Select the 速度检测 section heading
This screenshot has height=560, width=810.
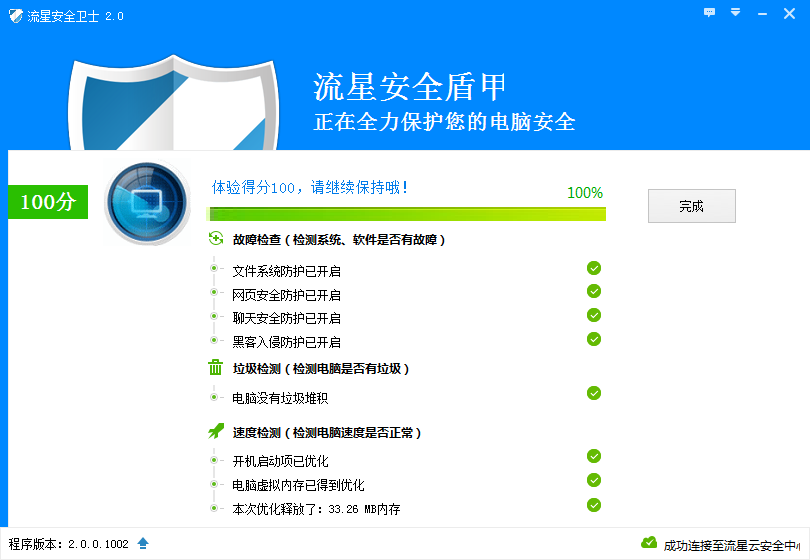pos(327,433)
